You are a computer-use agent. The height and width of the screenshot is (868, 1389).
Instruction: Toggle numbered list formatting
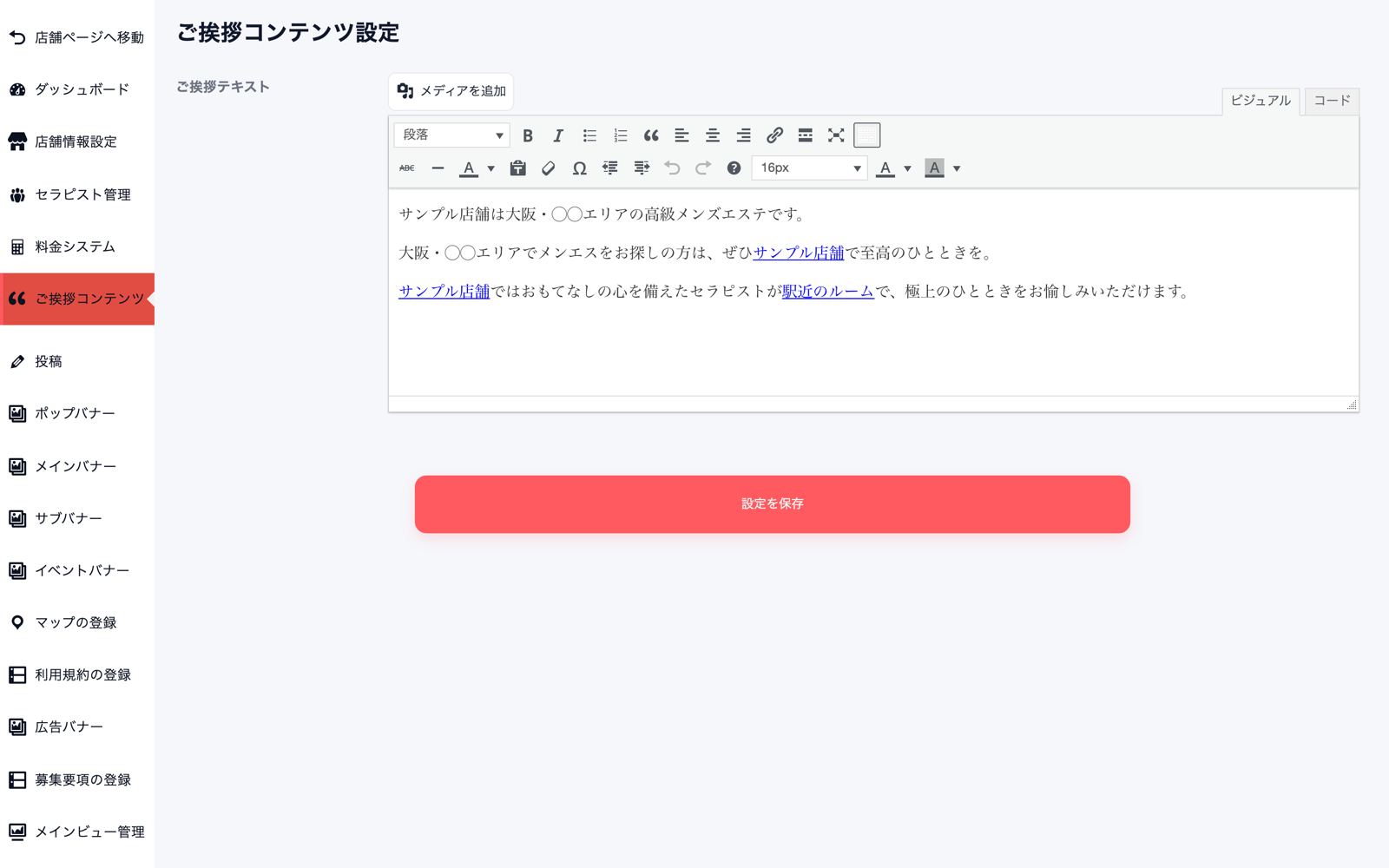(x=620, y=135)
